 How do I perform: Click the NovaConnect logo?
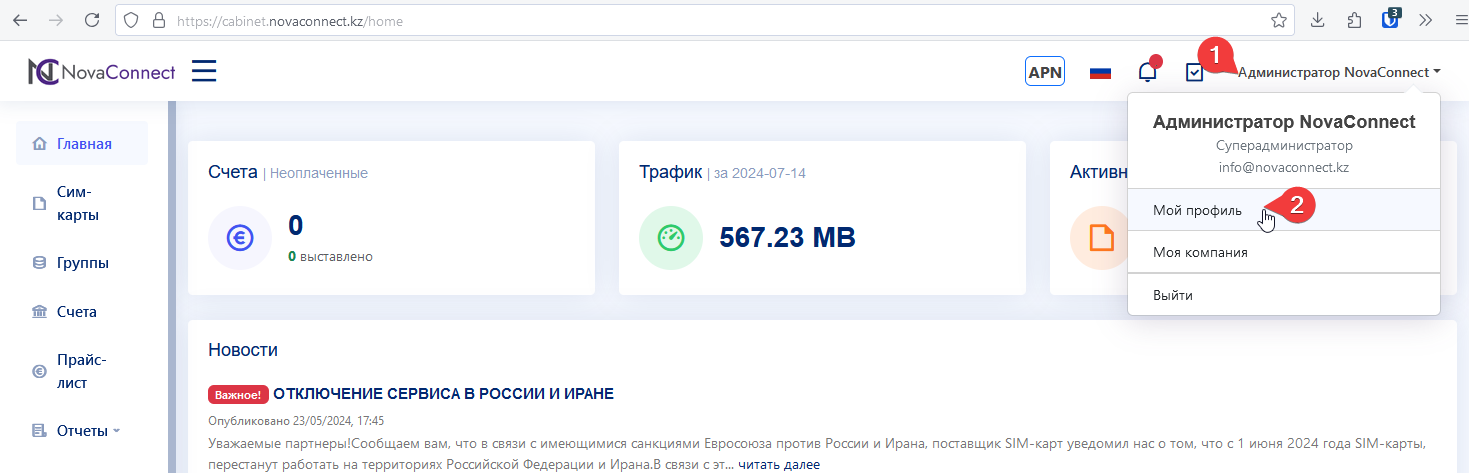[x=101, y=72]
